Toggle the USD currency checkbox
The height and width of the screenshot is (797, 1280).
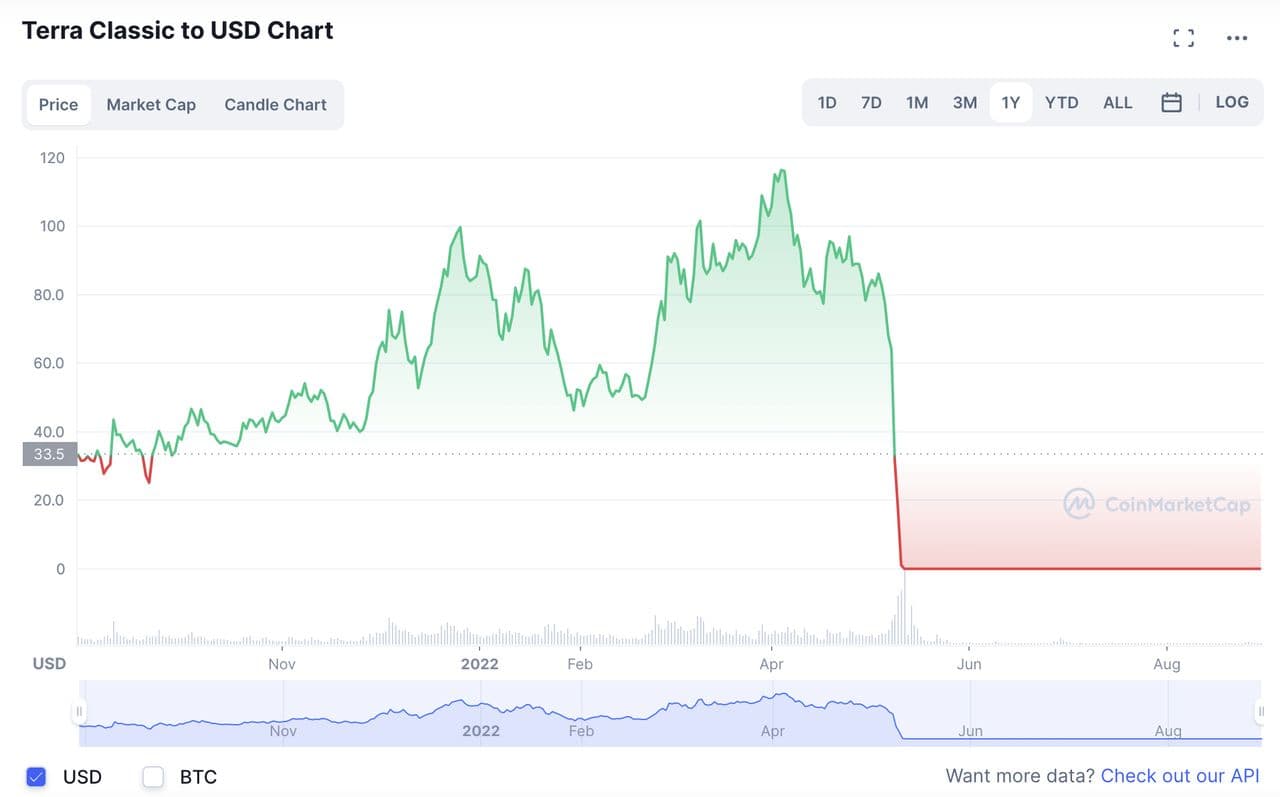pyautogui.click(x=37, y=776)
